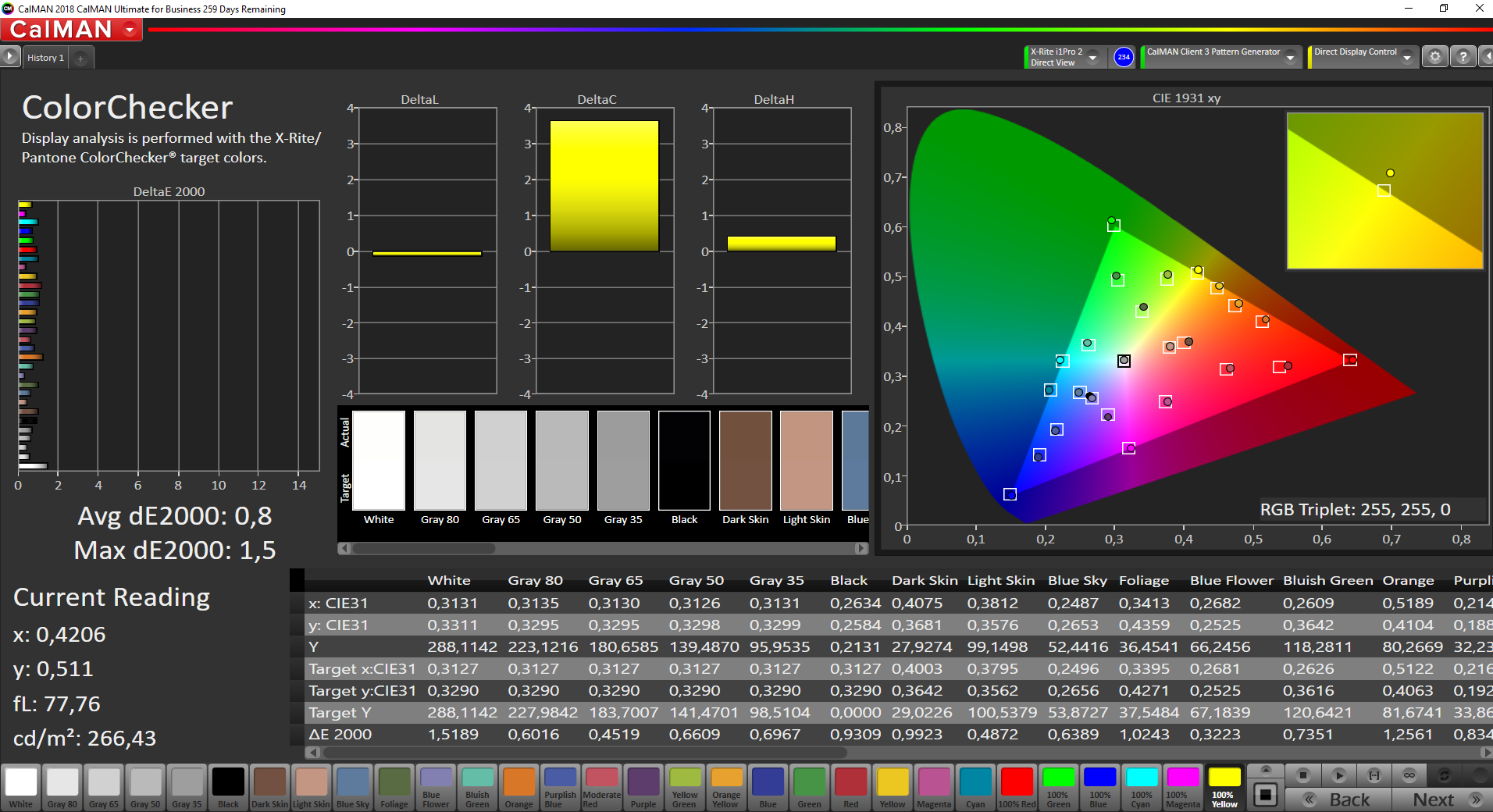Select the Gray 80 patch swatch

coord(62,787)
